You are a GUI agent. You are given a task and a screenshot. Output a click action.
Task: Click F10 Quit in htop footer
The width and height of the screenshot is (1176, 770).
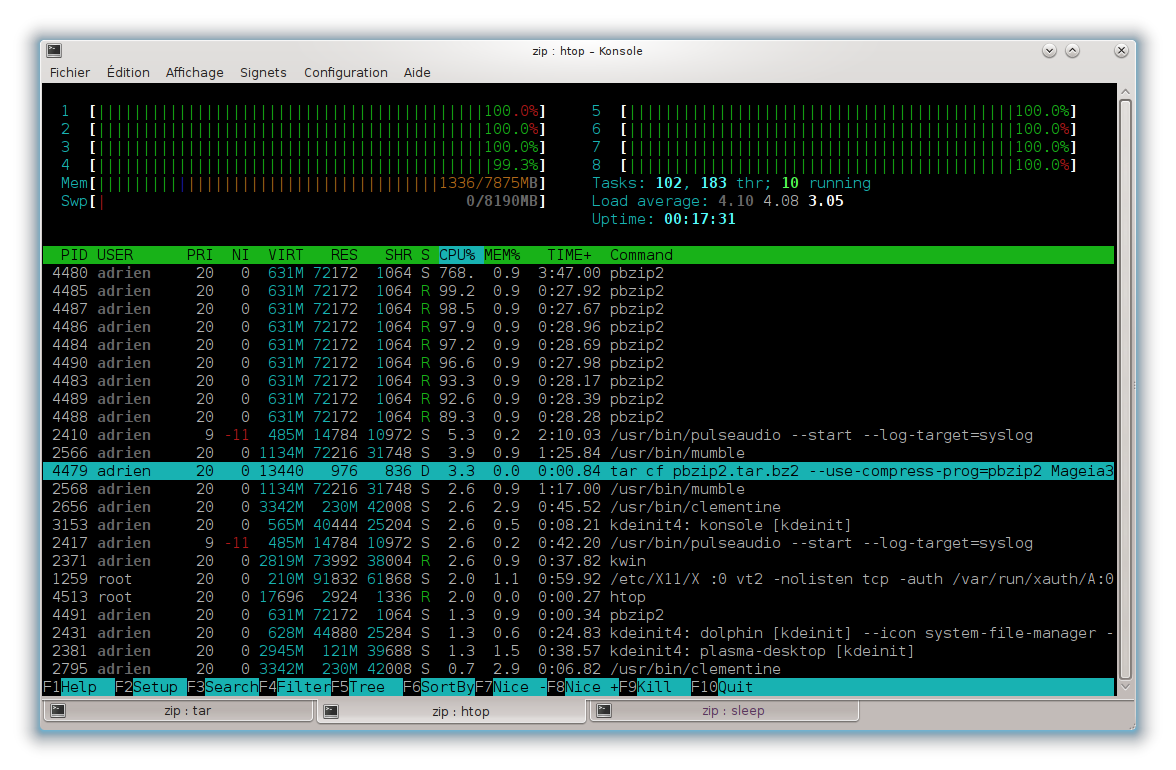(x=722, y=687)
